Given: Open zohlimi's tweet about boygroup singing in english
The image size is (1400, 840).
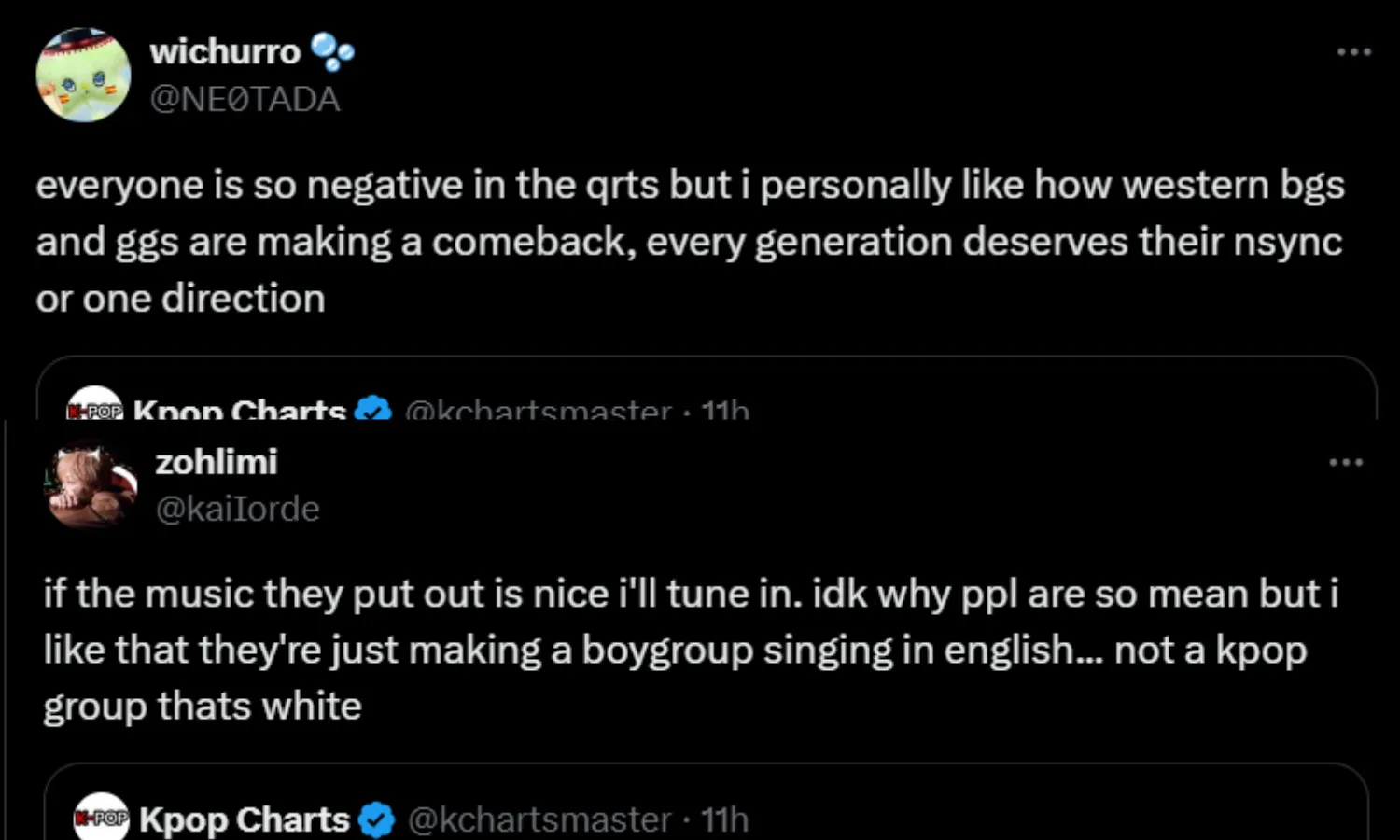Looking at the screenshot, I should [x=691, y=651].
